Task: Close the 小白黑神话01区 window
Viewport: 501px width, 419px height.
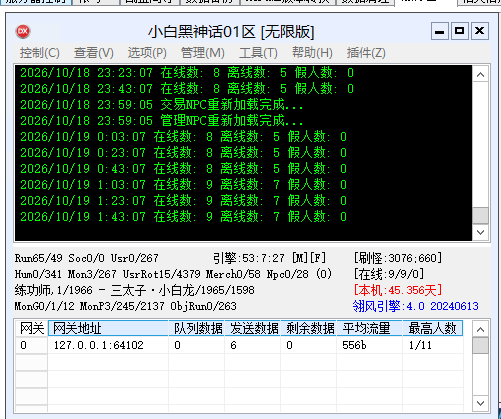Action: 480,31
